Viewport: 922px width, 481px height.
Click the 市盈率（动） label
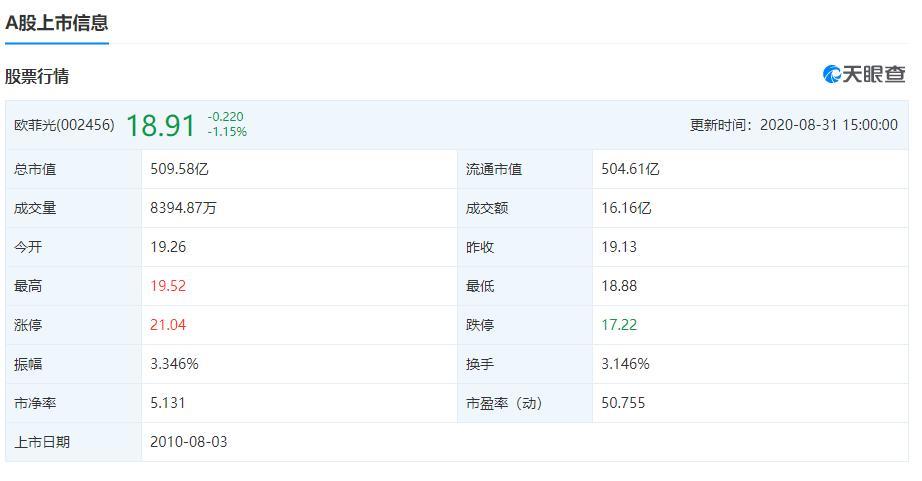504,403
